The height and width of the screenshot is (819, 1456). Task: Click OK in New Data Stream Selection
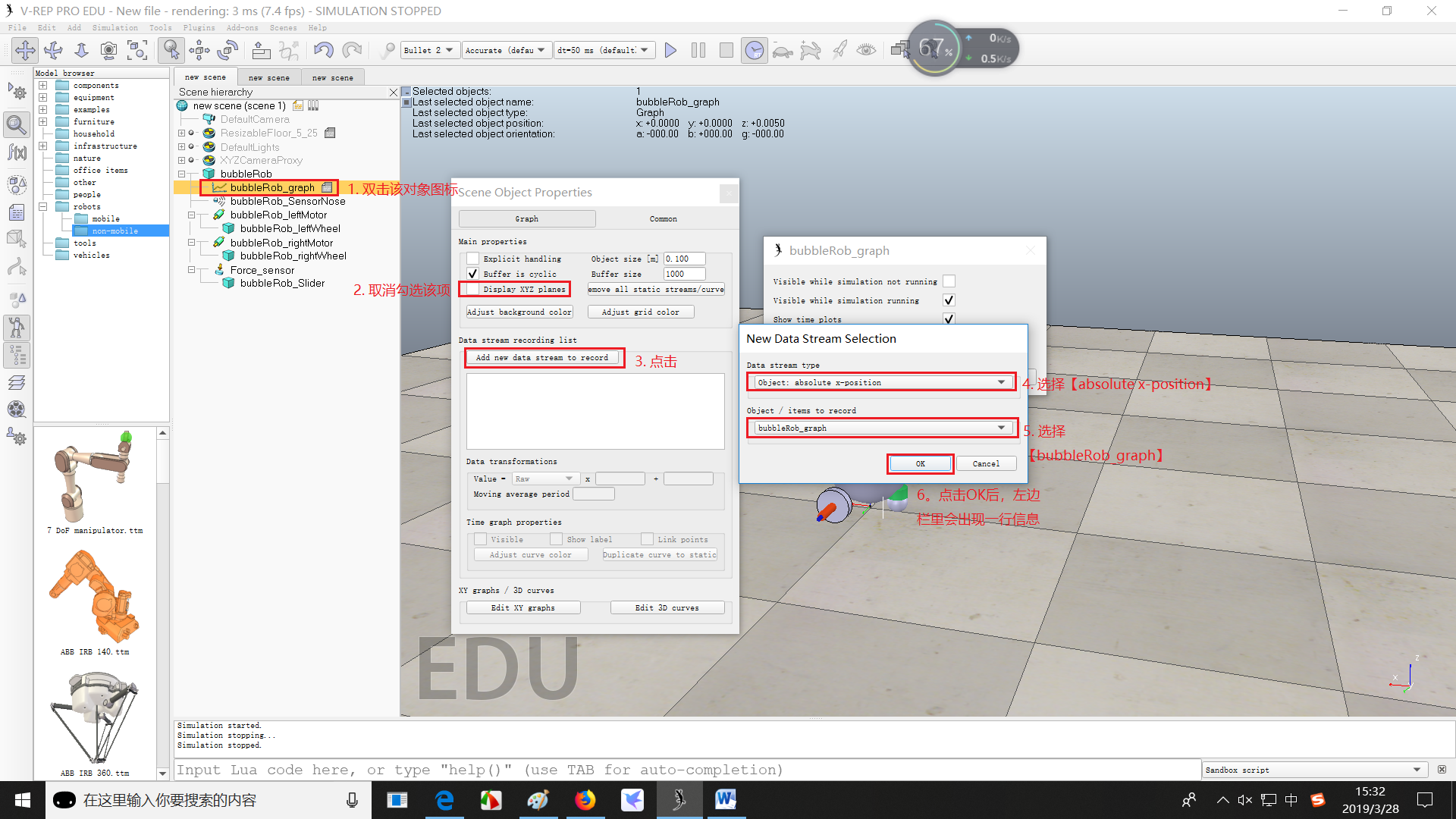(920, 463)
